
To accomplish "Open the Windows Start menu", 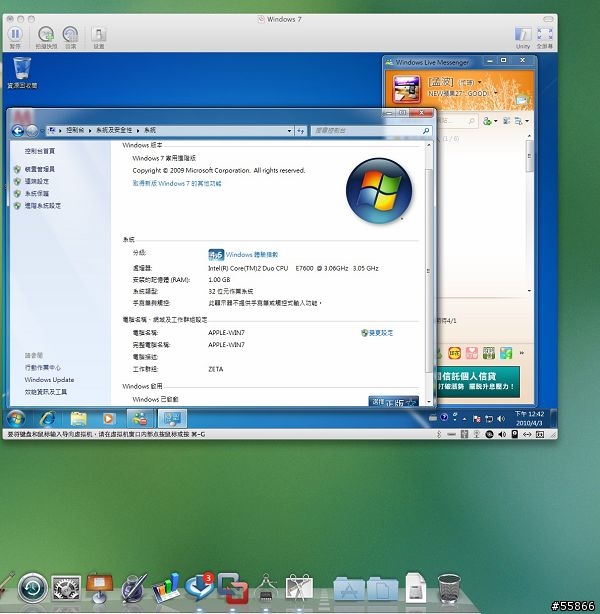I will (x=16, y=419).
